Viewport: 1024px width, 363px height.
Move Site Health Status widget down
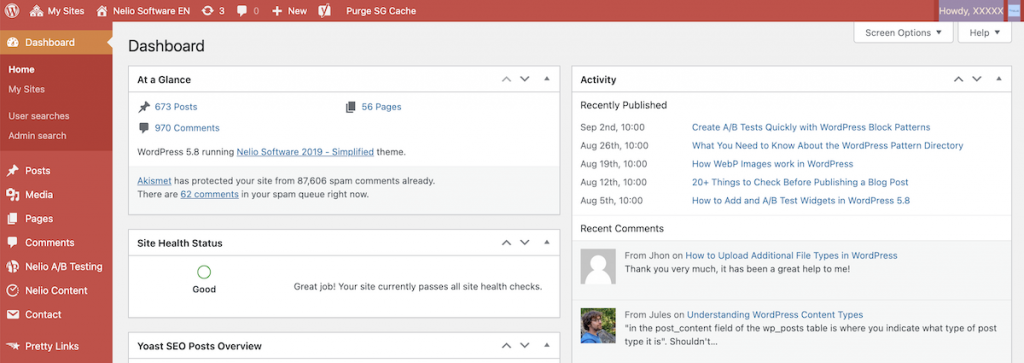tap(524, 242)
